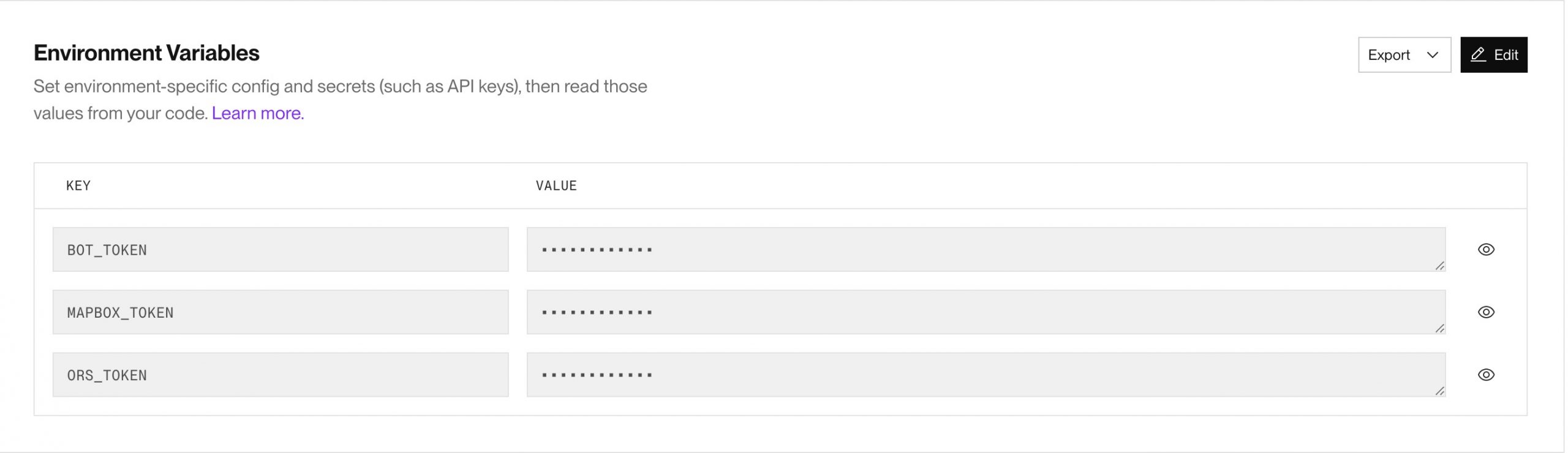This screenshot has height=453, width=1568.
Task: Focus the ORS_TOKEN key field
Action: coord(281,375)
